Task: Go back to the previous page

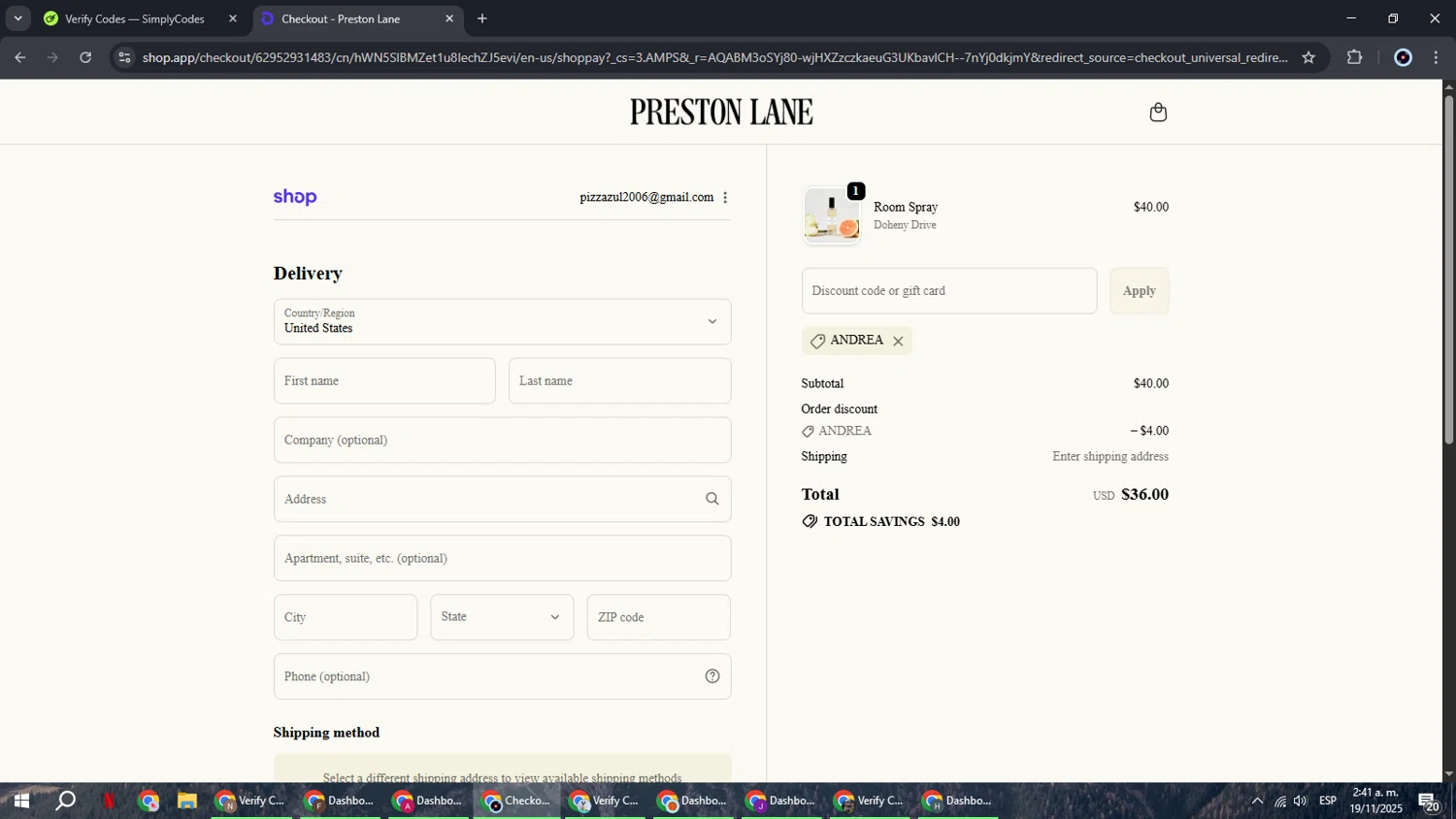Action: coord(20,57)
